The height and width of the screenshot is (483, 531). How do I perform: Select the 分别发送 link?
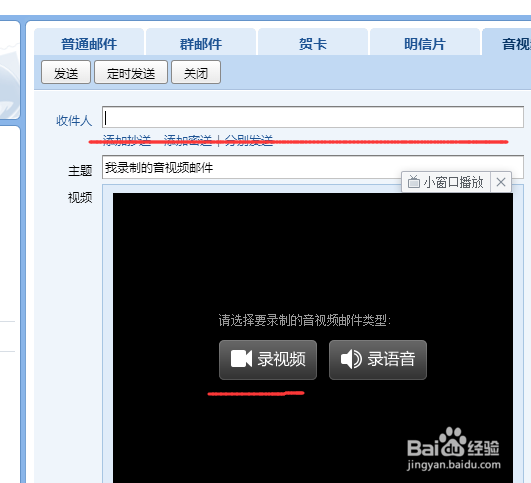tap(249, 140)
